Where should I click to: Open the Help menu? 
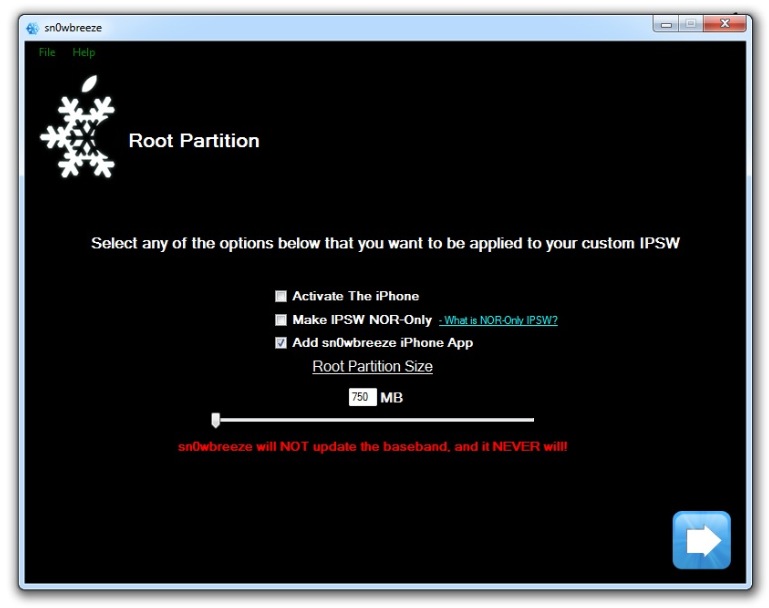pyautogui.click(x=83, y=52)
